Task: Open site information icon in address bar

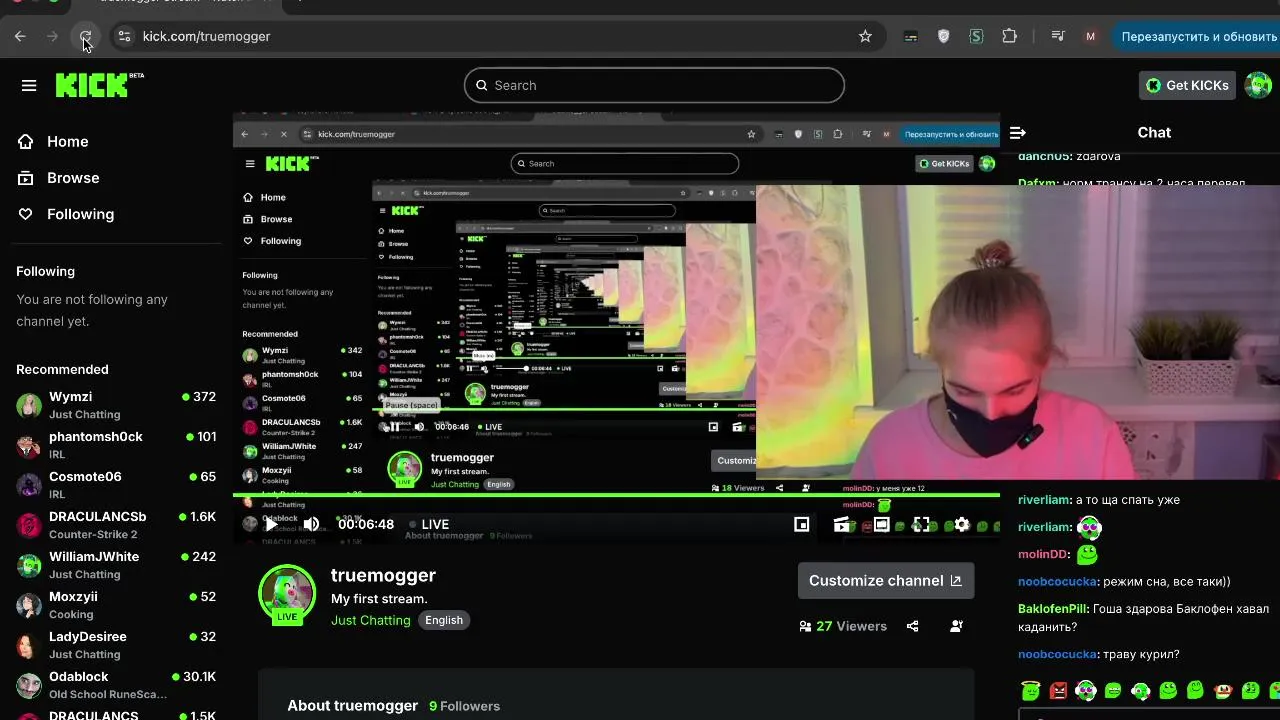Action: pyautogui.click(x=124, y=36)
